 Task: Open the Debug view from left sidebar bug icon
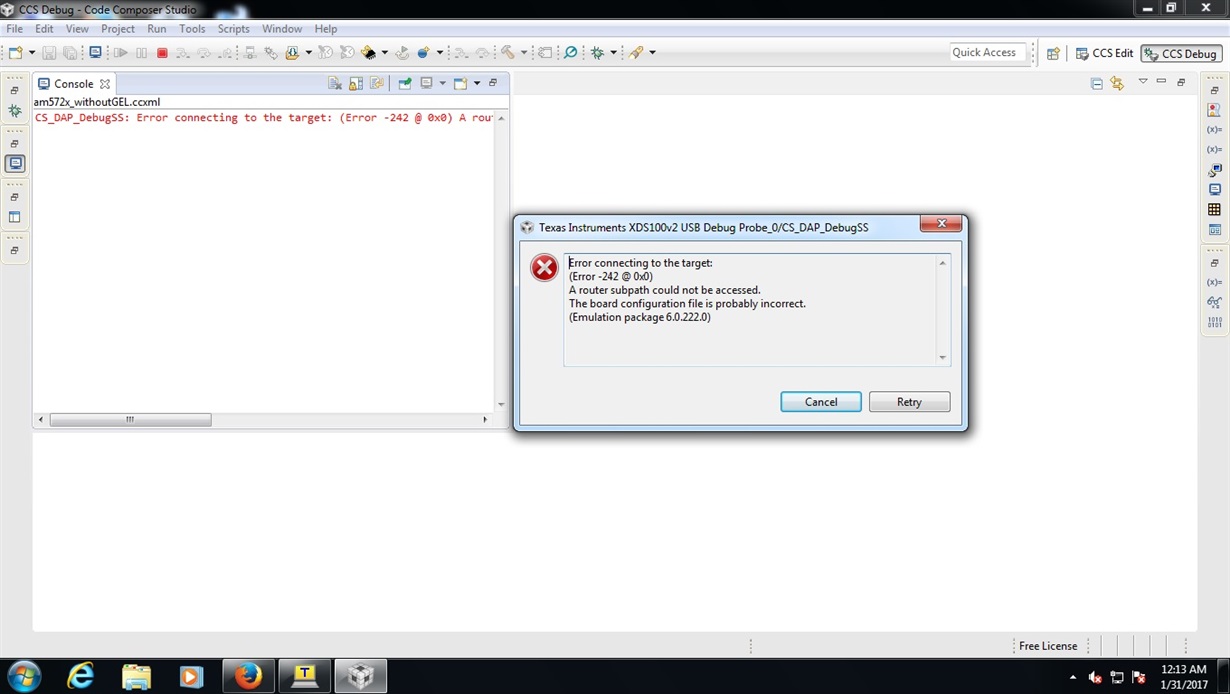click(x=15, y=111)
